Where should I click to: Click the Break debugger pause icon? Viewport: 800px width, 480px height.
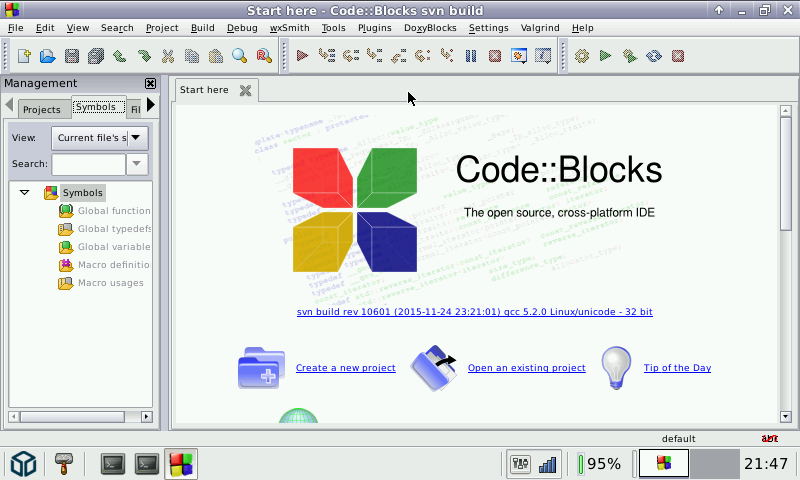(471, 55)
